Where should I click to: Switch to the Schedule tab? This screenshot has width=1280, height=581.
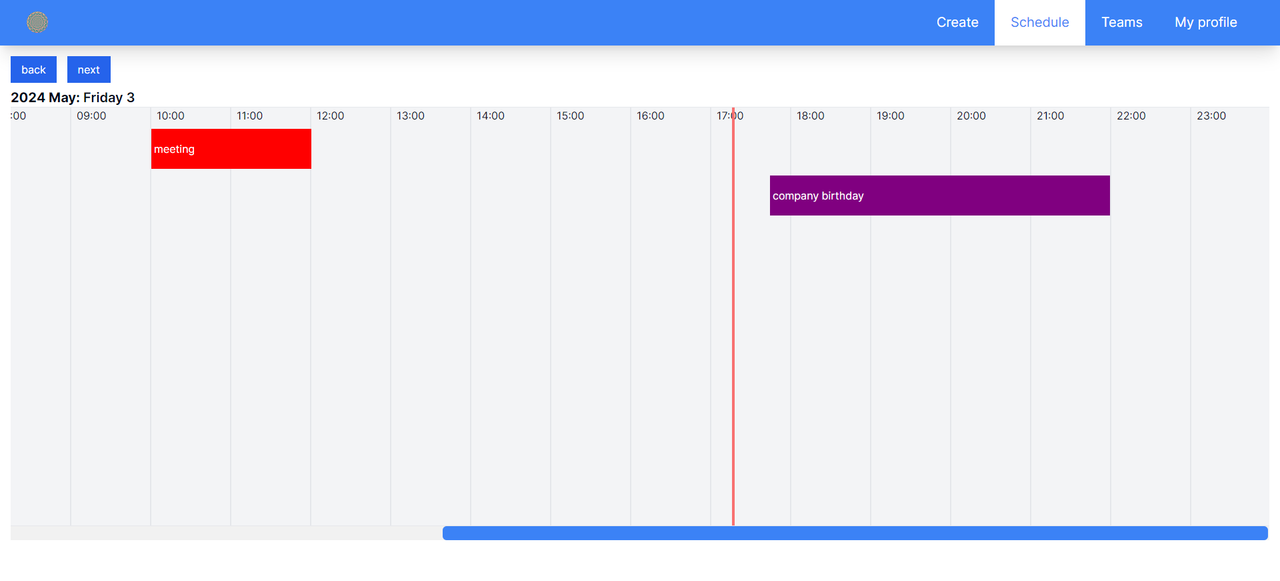(1040, 22)
